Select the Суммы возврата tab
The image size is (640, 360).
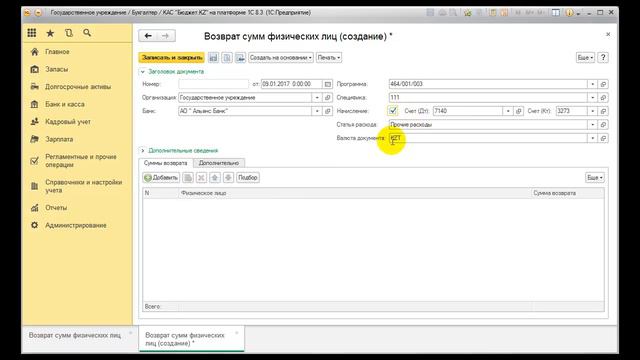click(166, 163)
